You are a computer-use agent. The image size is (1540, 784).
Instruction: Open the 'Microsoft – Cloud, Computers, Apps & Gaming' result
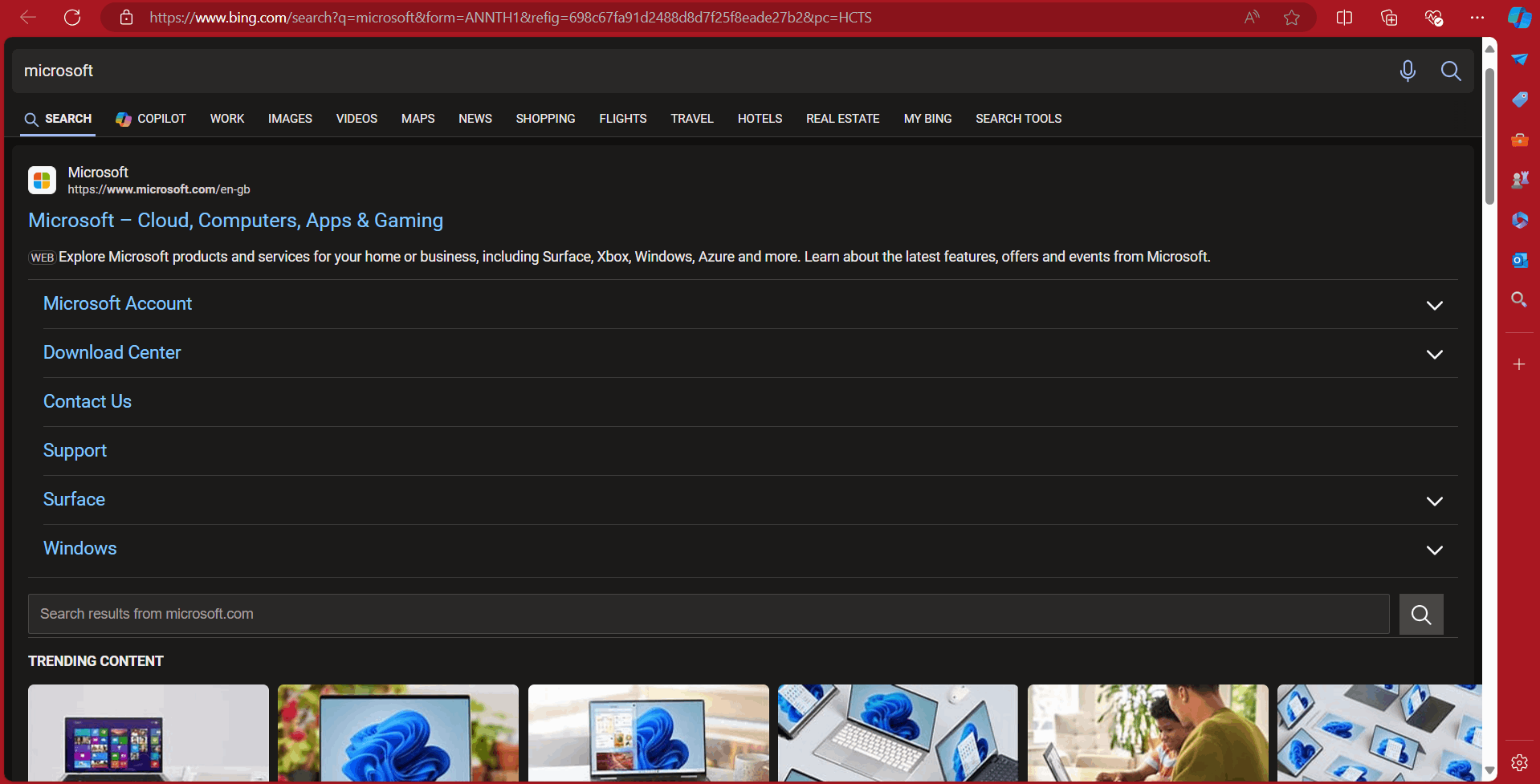235,221
